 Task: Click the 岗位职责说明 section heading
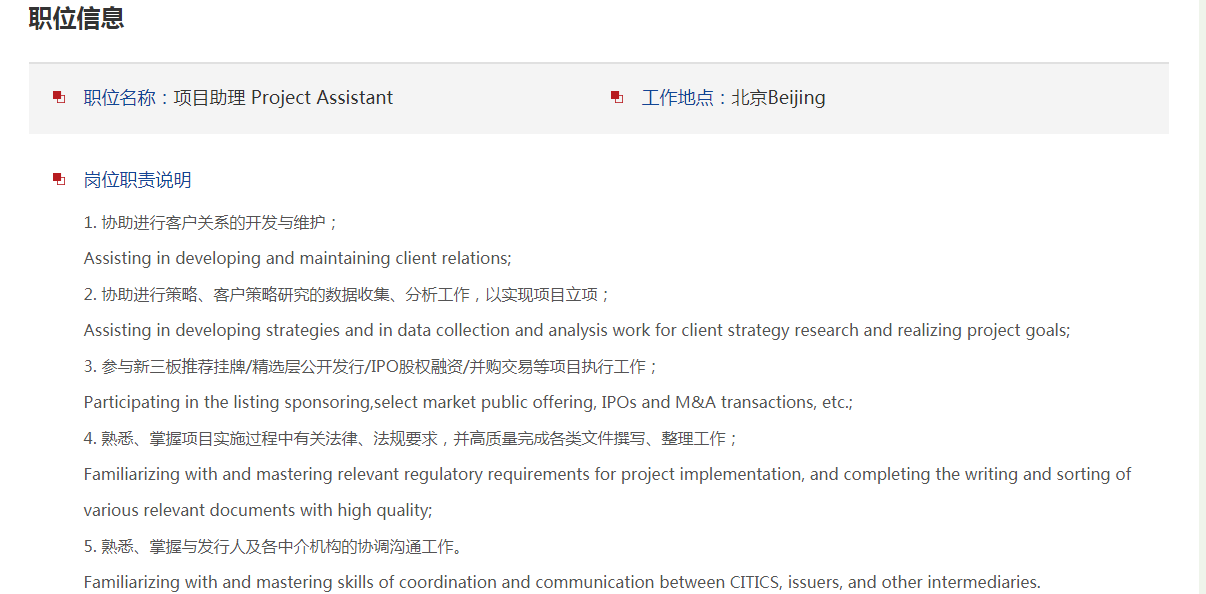(x=137, y=180)
